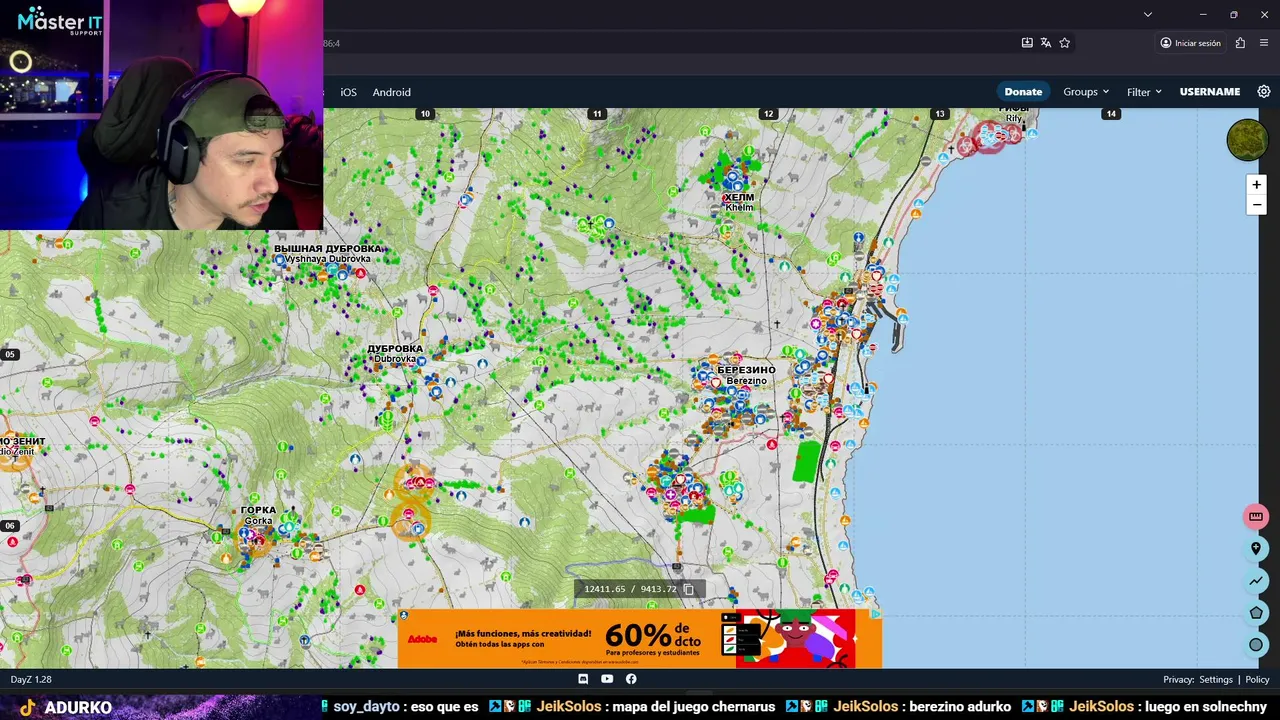The width and height of the screenshot is (1280, 720).
Task: Open the Facebook link icon
Action: 631,679
